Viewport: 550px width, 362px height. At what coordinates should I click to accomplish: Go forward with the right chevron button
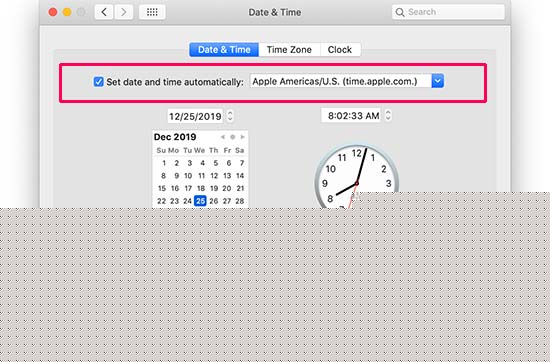(x=123, y=12)
